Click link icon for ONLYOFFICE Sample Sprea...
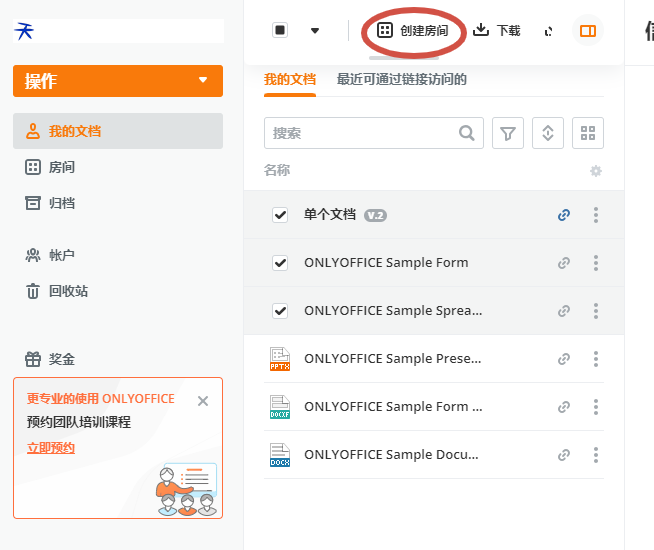The image size is (654, 550). click(564, 311)
